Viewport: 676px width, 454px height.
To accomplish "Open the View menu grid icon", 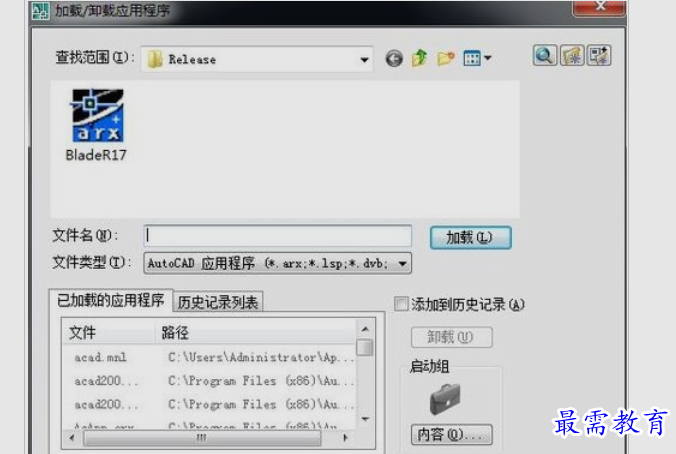I will (472, 58).
